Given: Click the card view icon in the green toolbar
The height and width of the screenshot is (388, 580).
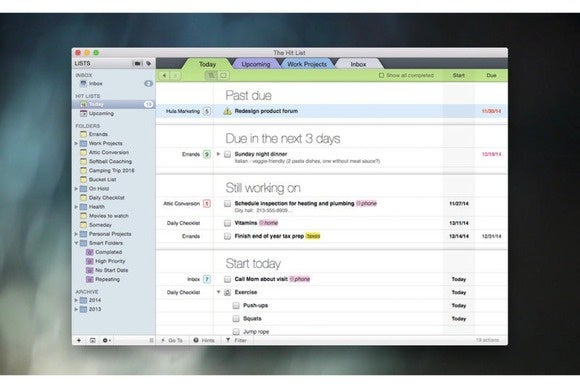Looking at the screenshot, I should point(223,75).
